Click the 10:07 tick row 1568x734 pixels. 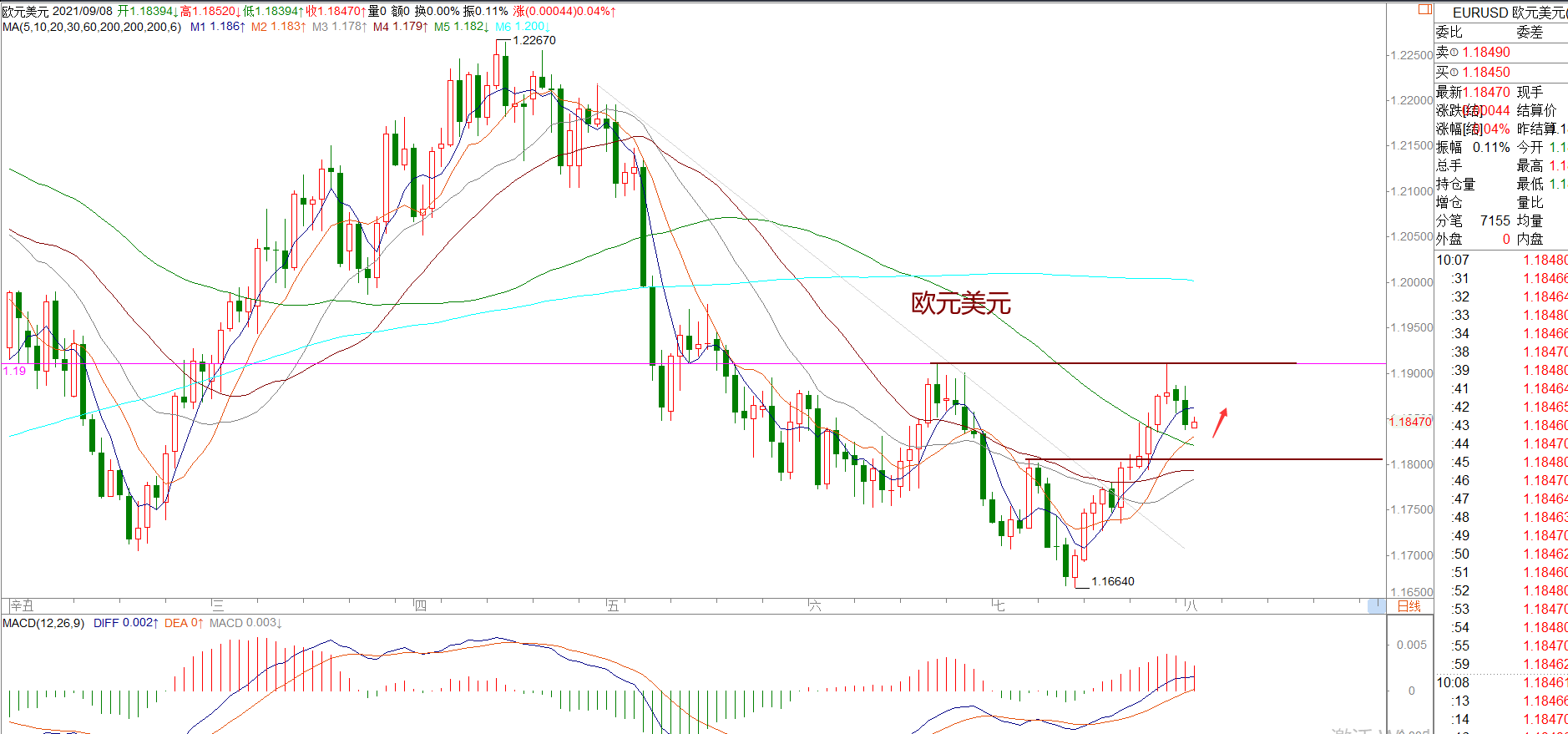(1501, 260)
